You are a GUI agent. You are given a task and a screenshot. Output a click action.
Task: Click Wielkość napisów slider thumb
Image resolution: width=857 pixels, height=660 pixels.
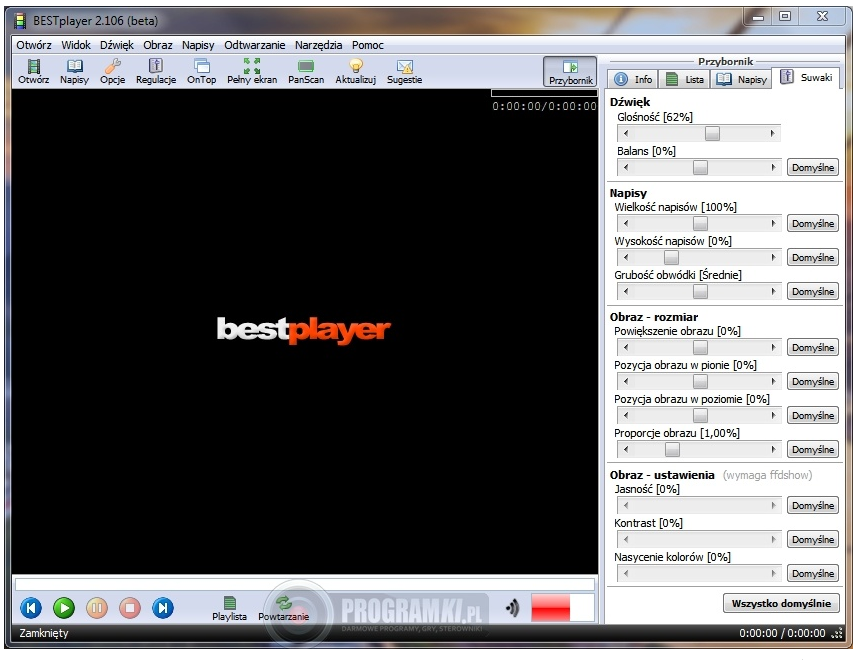pyautogui.click(x=700, y=223)
